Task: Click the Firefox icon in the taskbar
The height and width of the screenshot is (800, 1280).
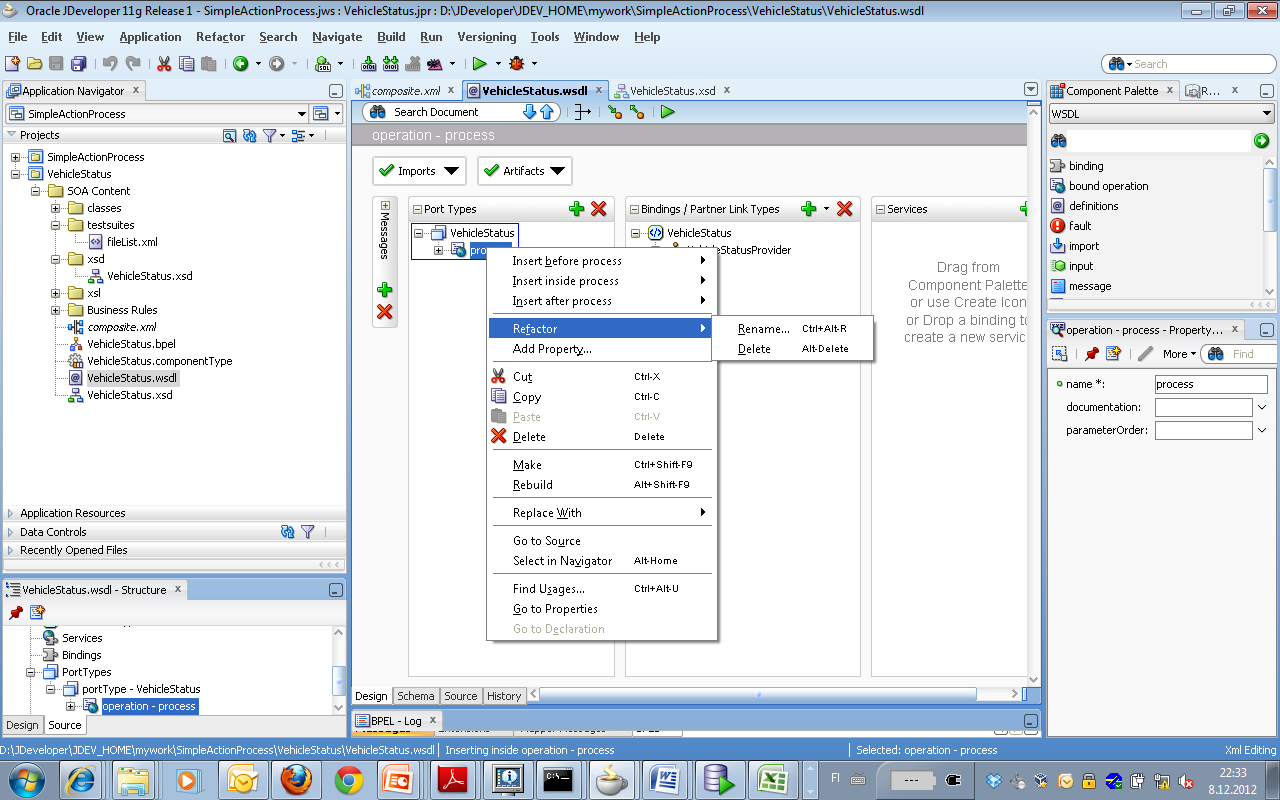Action: pyautogui.click(x=294, y=778)
